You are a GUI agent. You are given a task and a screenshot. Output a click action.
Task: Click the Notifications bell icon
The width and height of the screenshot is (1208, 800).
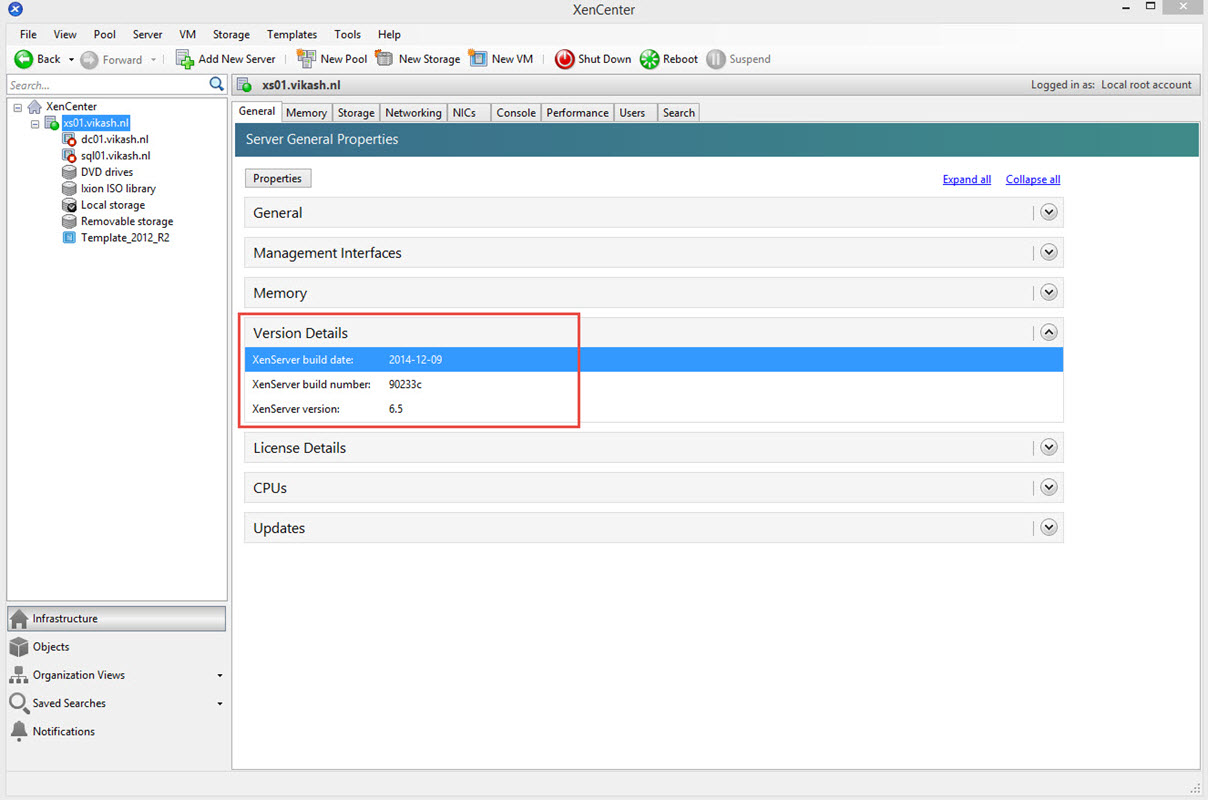point(19,732)
